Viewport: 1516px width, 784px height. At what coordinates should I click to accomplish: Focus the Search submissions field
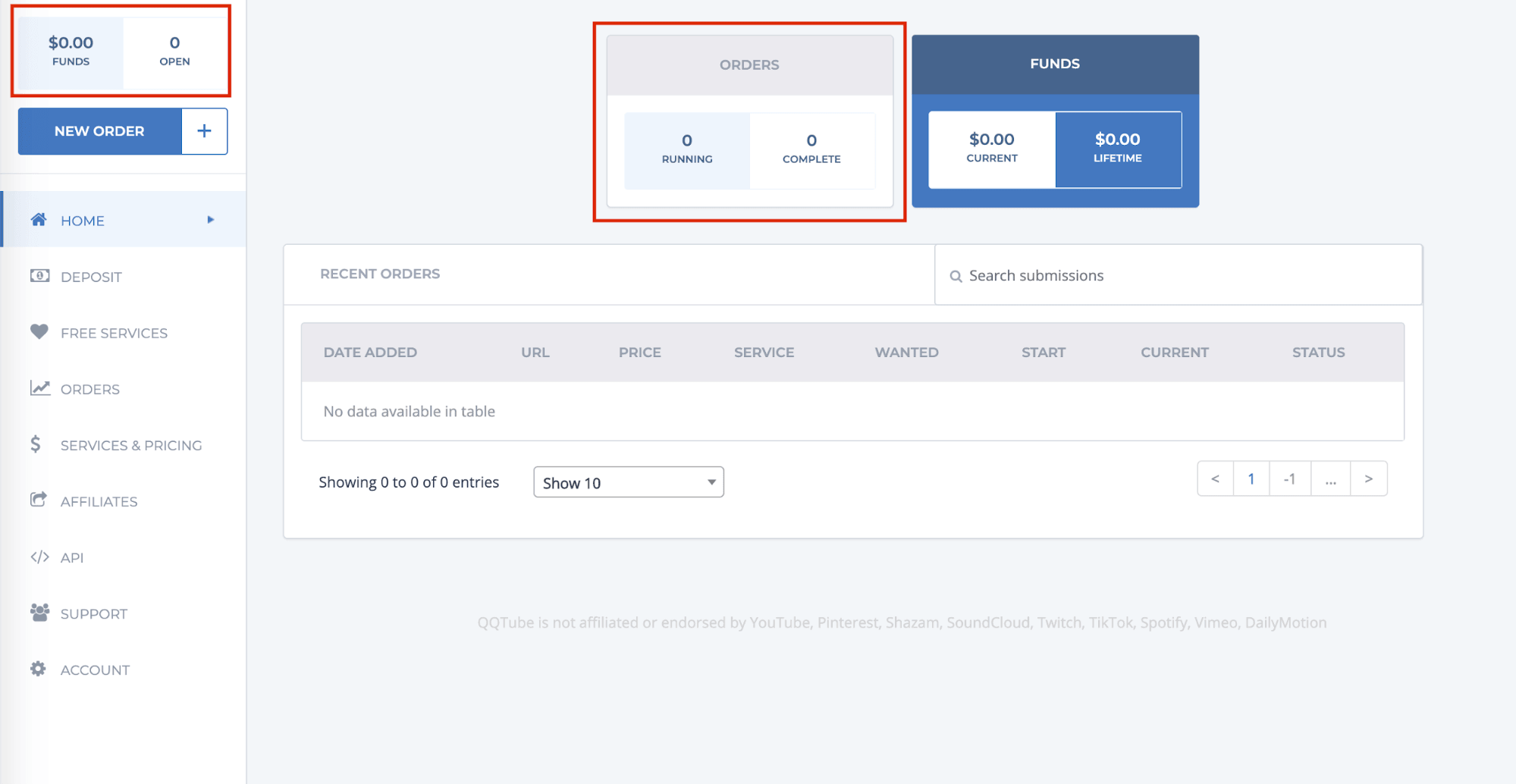point(1179,275)
